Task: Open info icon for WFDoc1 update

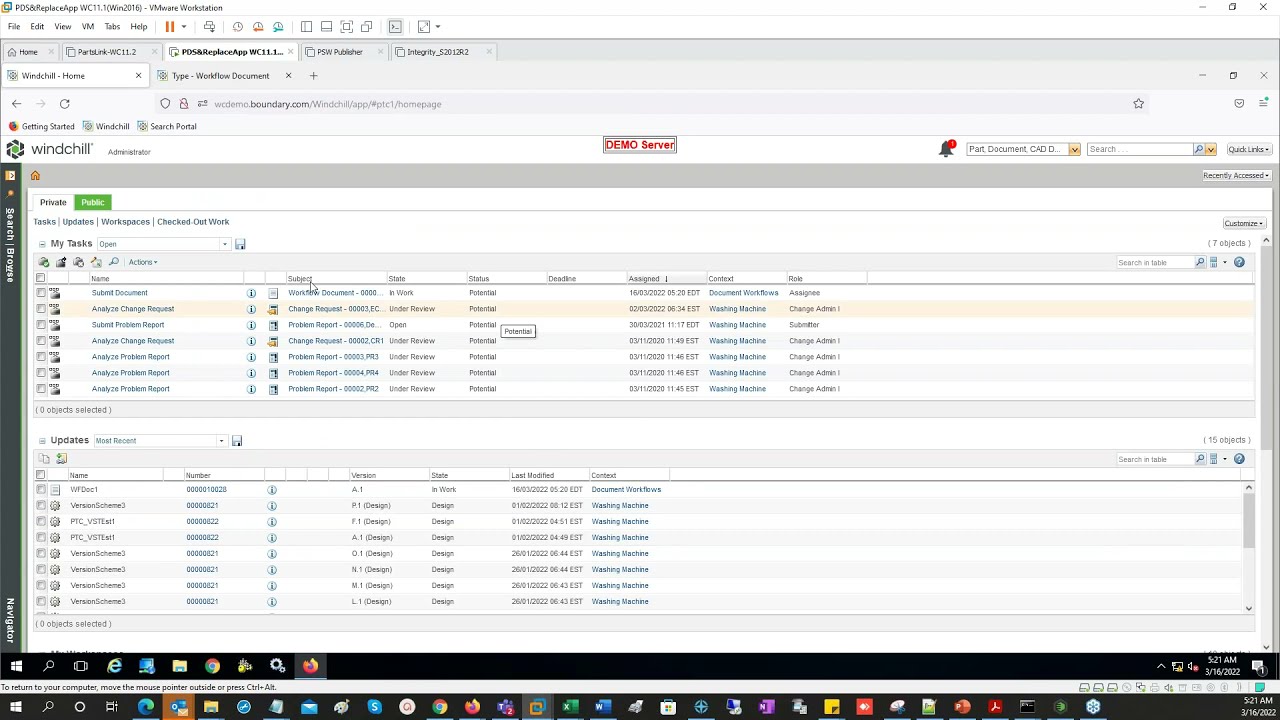Action: coord(271,490)
